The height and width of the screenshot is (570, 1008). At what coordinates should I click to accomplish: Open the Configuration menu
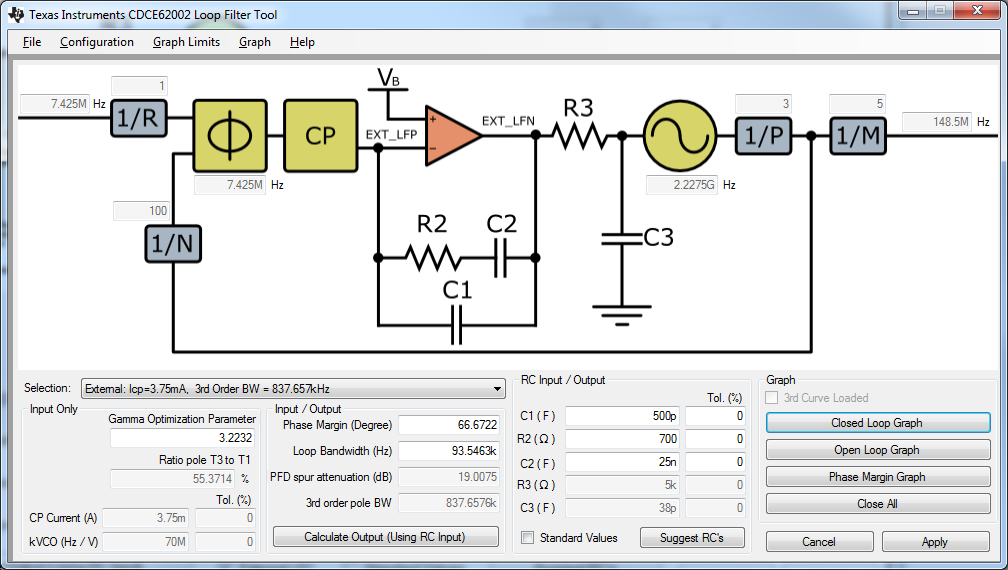click(96, 42)
